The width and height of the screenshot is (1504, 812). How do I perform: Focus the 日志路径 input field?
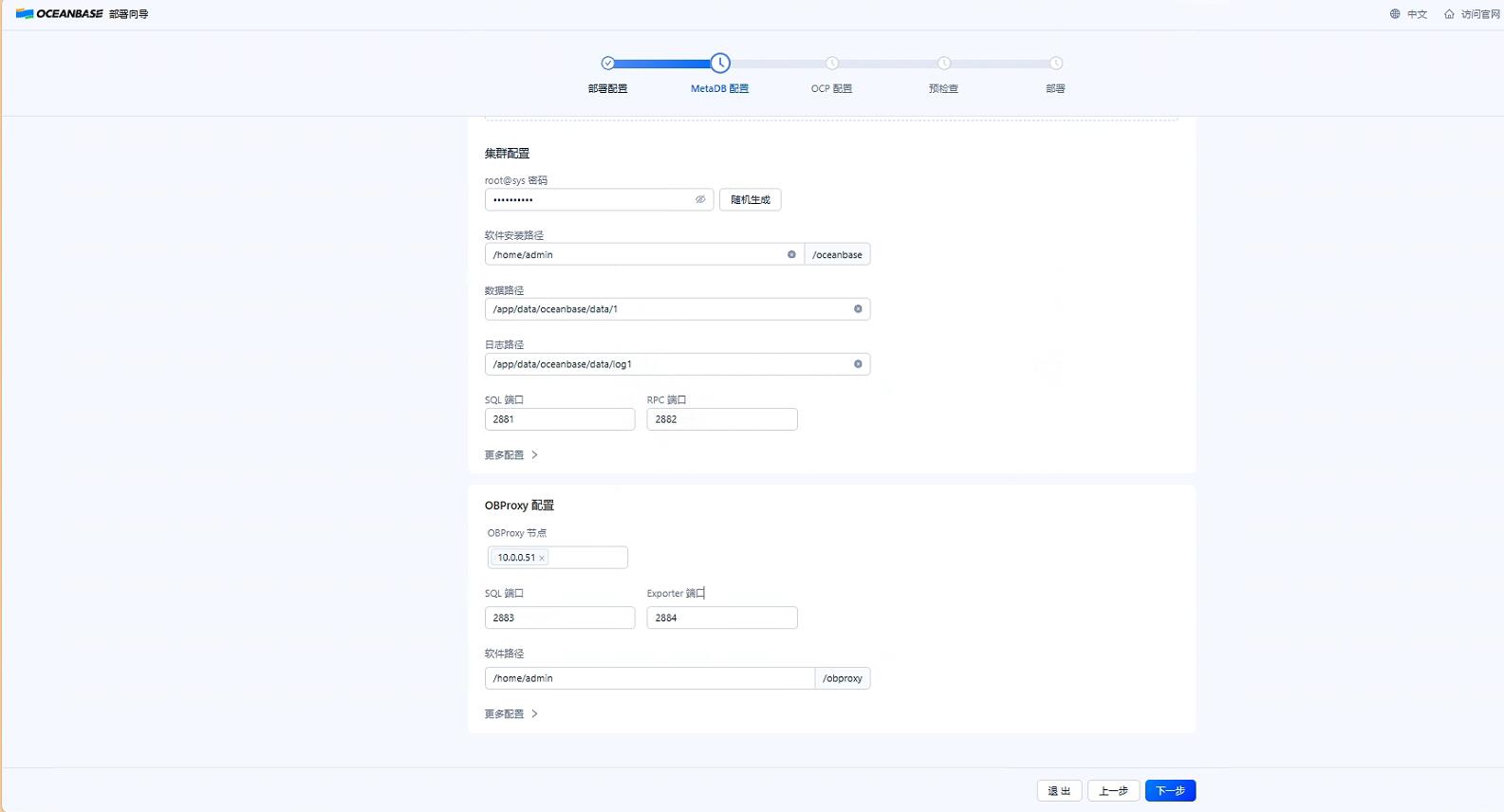(x=678, y=364)
